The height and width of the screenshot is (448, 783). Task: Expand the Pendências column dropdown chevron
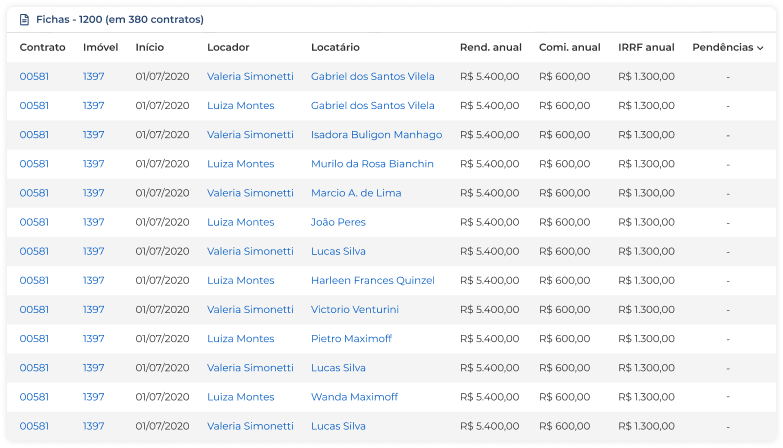coord(760,48)
